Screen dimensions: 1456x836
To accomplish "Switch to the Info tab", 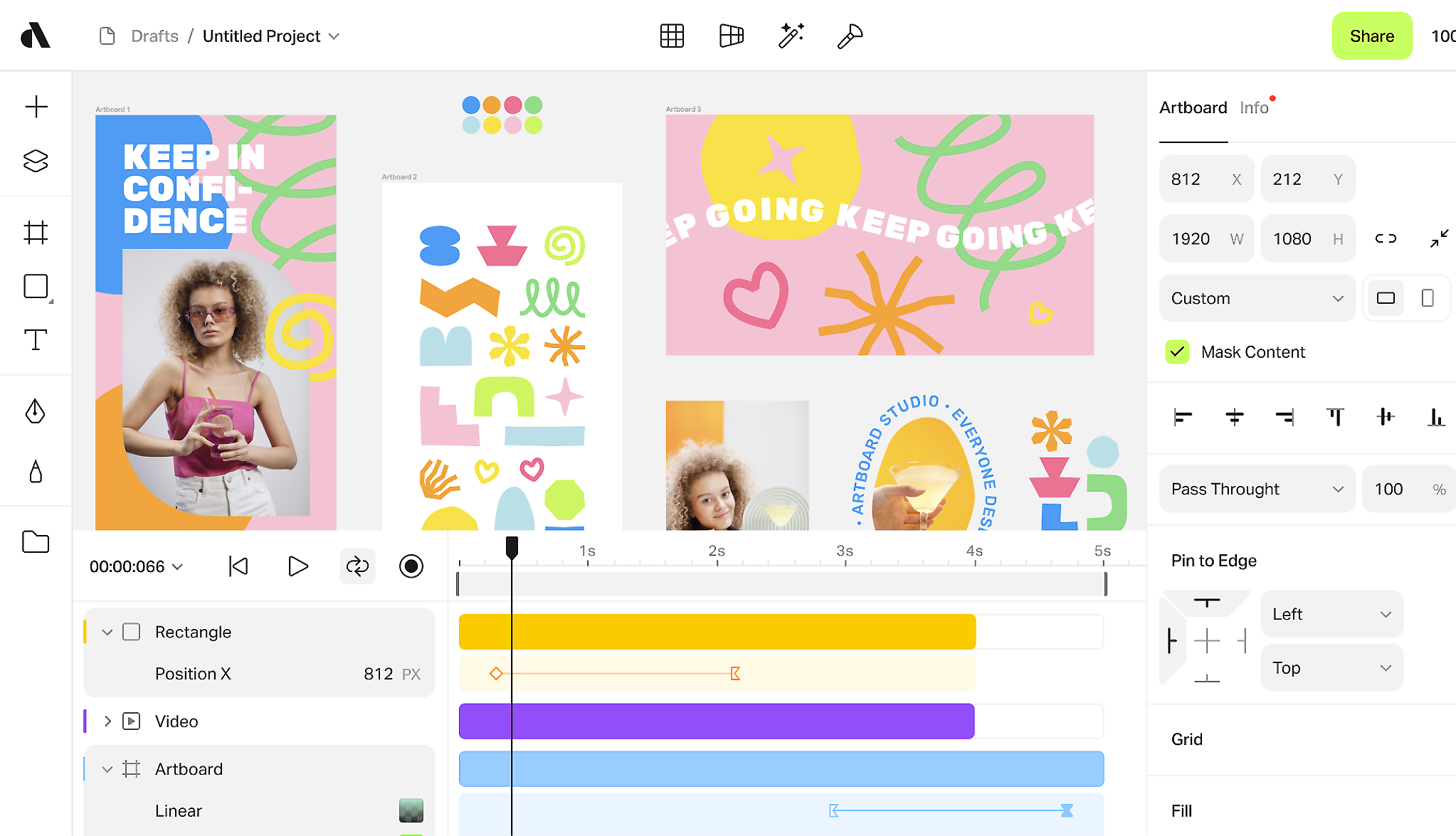I will 1254,107.
